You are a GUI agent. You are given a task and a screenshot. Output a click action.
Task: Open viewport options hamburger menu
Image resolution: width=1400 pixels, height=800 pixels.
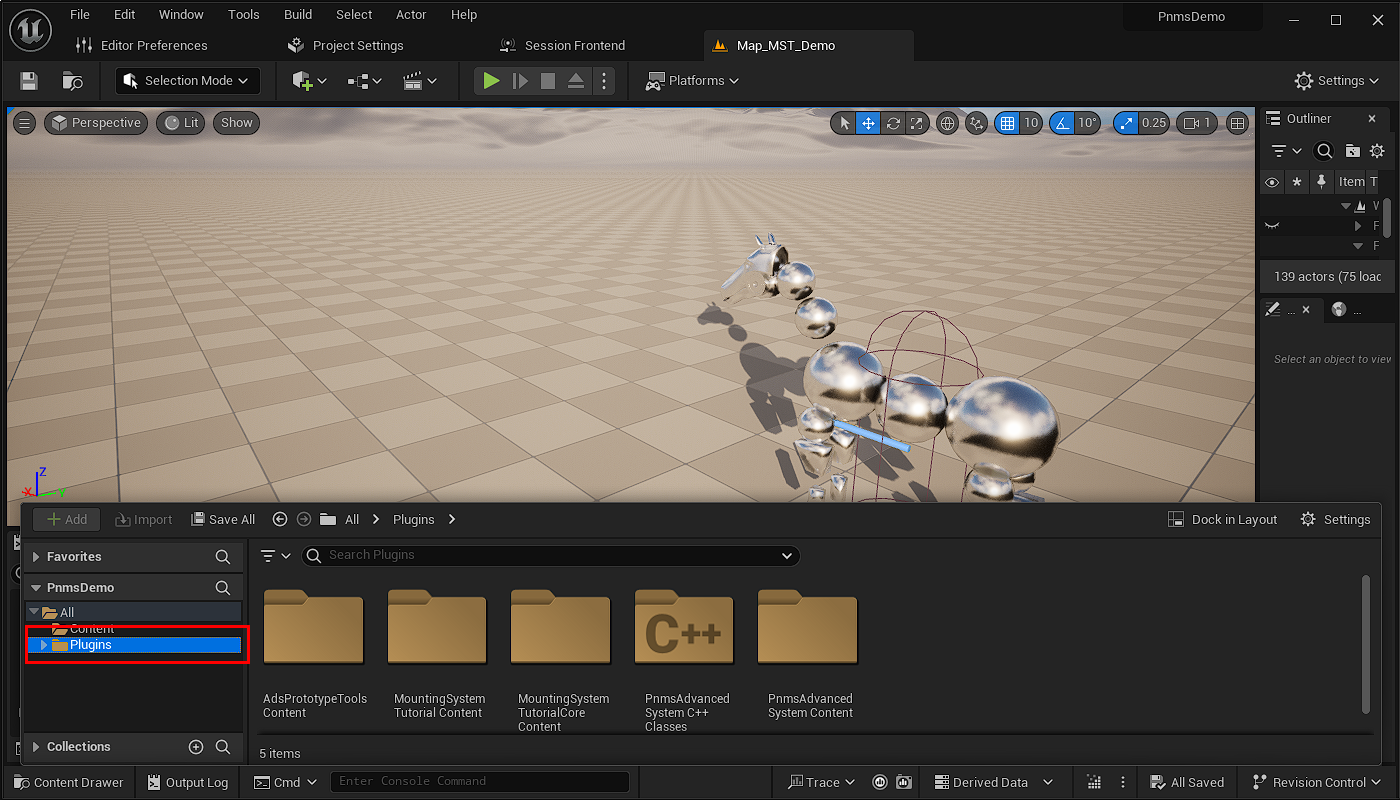pos(25,123)
